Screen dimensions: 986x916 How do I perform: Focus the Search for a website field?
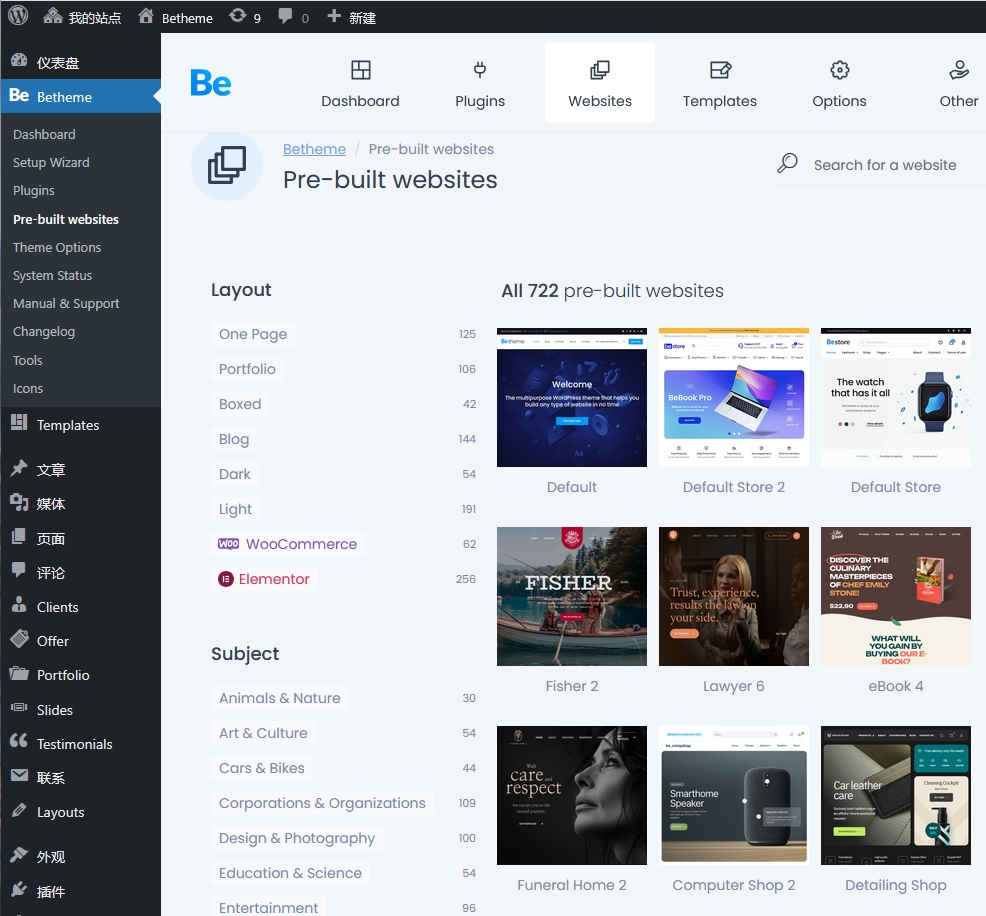pyautogui.click(x=885, y=165)
